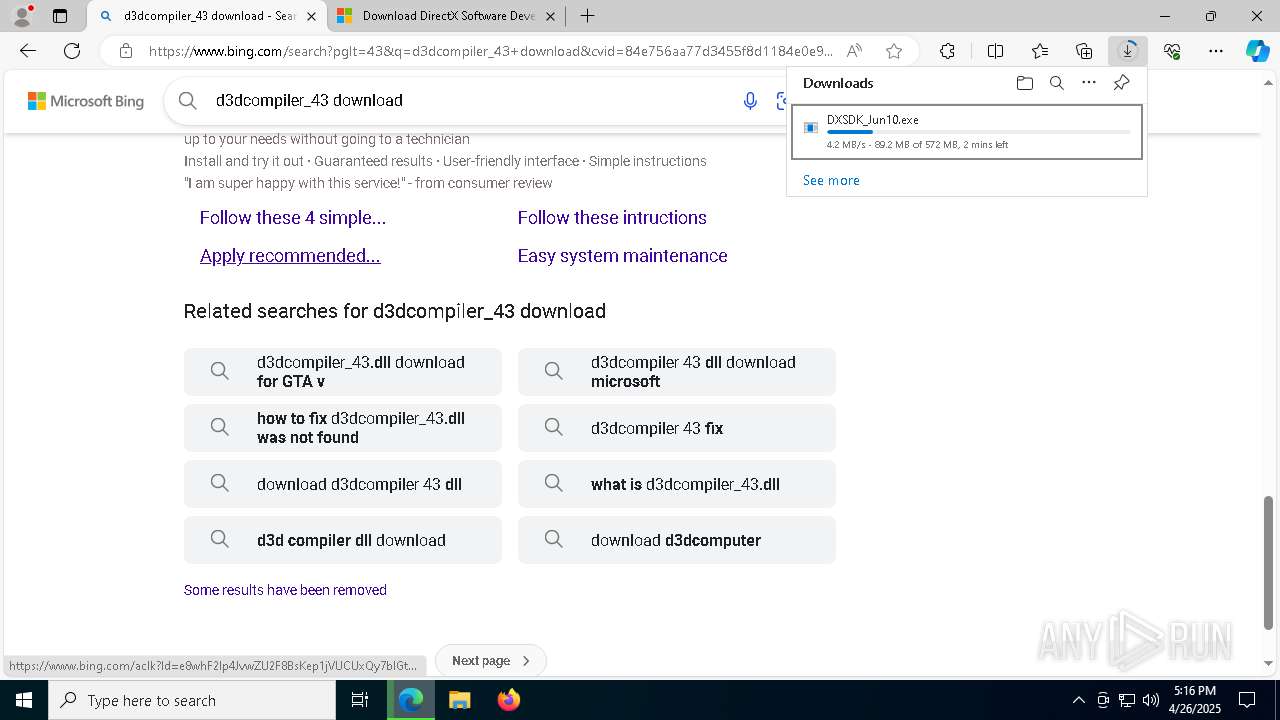Open Browser essentials icon
Image resolution: width=1280 pixels, height=720 pixels.
(1172, 51)
